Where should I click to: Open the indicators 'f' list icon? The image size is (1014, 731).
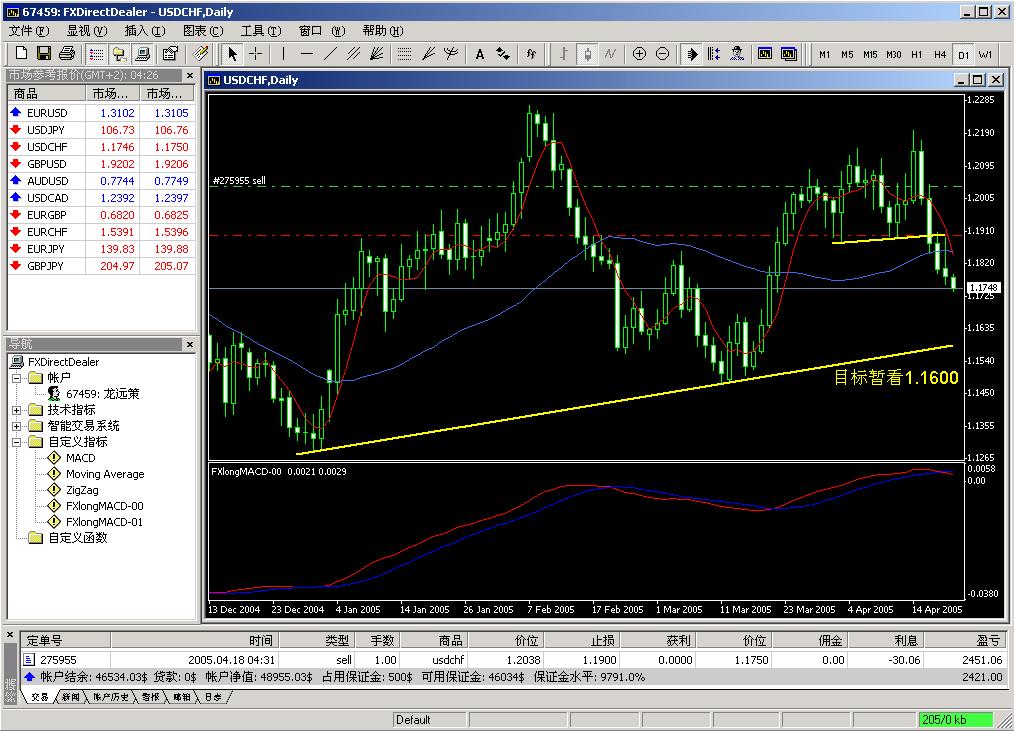click(x=531, y=54)
